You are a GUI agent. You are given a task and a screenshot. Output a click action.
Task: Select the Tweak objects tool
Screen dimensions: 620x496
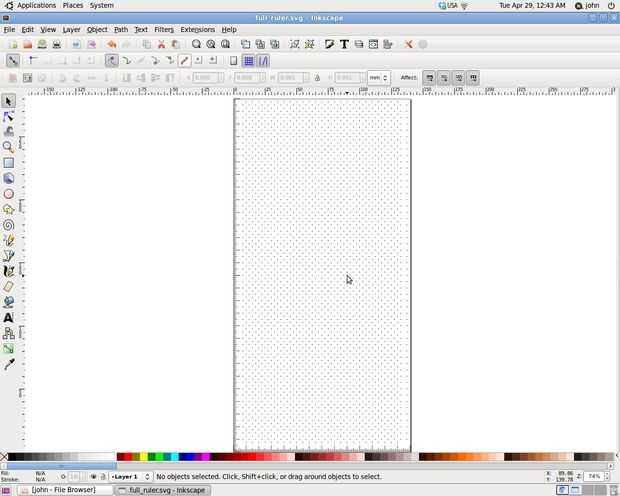click(9, 132)
